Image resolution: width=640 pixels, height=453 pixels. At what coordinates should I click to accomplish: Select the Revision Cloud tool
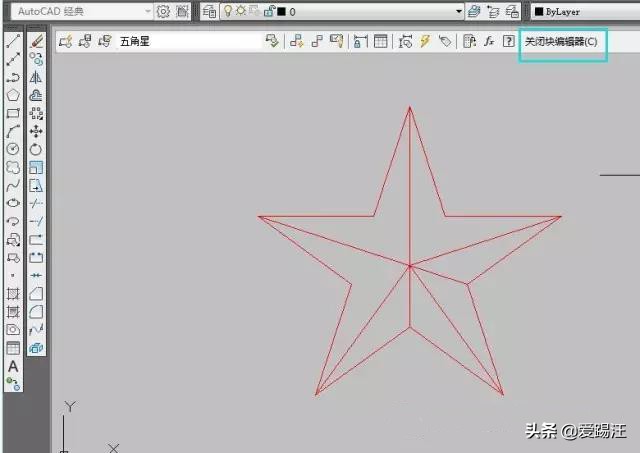click(13, 167)
